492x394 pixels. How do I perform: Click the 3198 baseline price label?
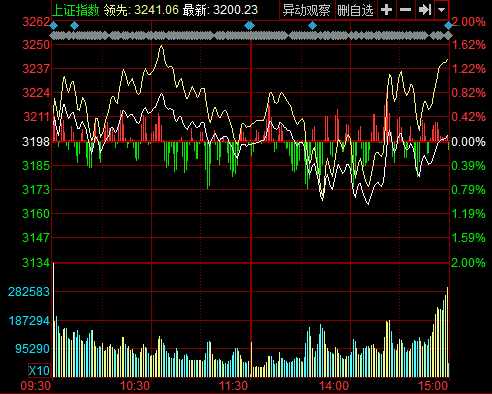click(36, 142)
